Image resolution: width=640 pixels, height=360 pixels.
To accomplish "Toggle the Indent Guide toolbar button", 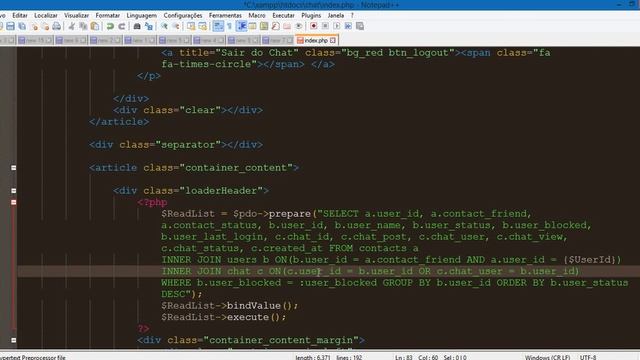I will point(241,26).
